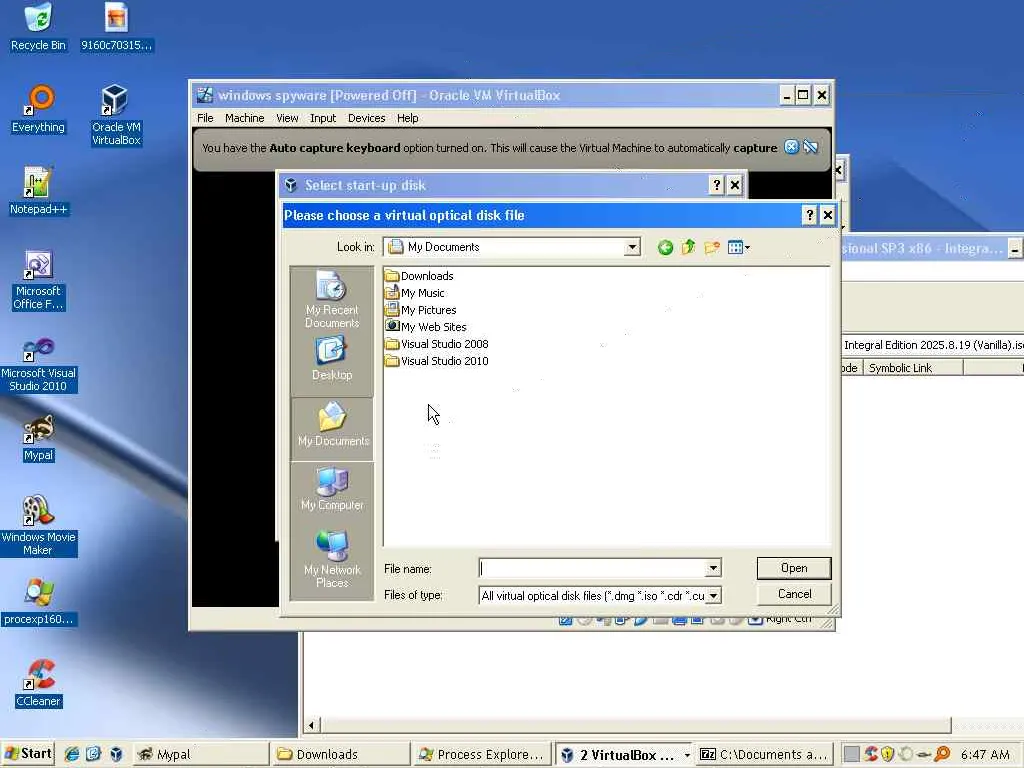This screenshot has height=768, width=1024.
Task: Open the View menu in VirtualBox
Action: pyautogui.click(x=287, y=118)
